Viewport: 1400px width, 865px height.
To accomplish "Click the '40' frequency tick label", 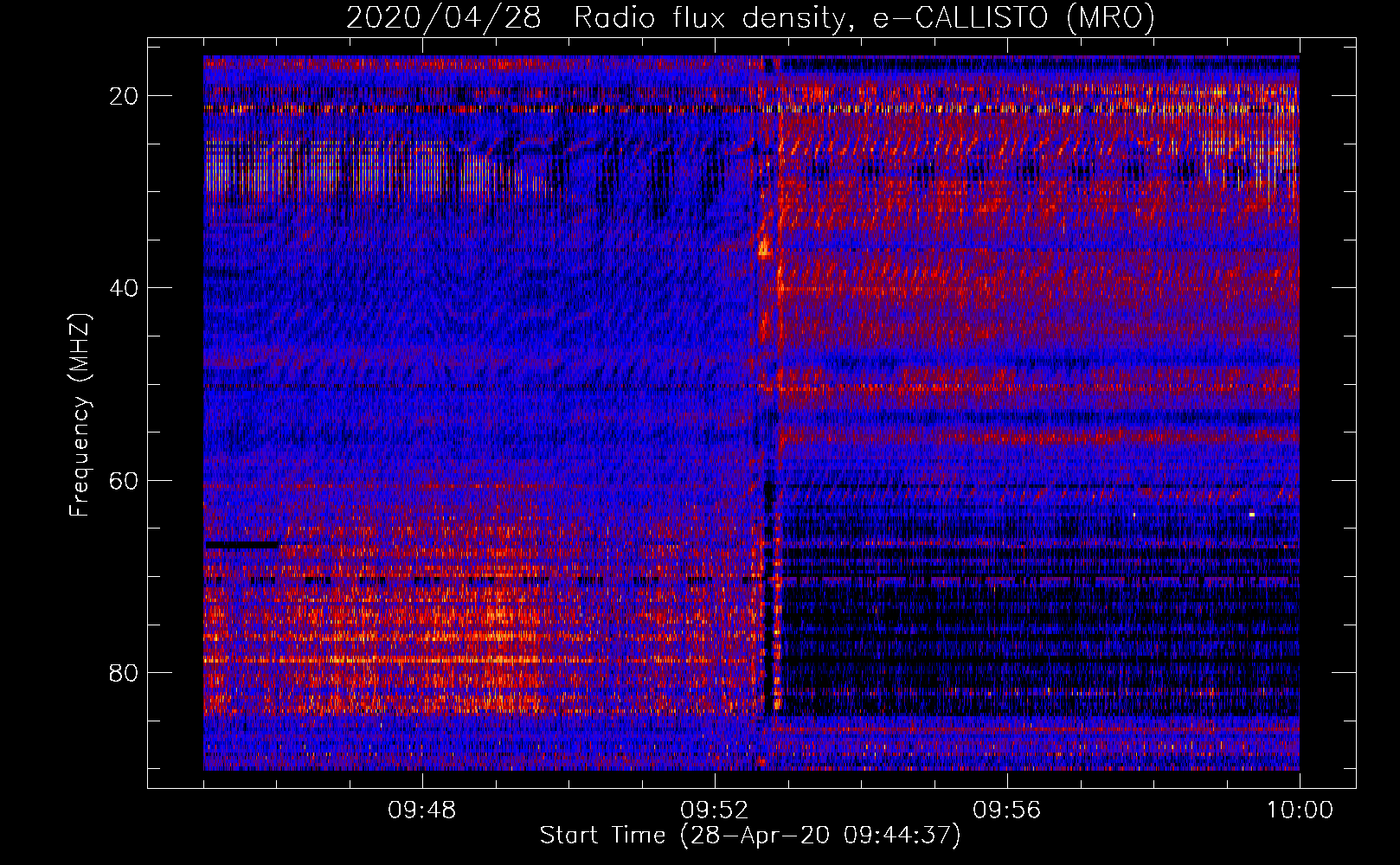I will point(124,288).
